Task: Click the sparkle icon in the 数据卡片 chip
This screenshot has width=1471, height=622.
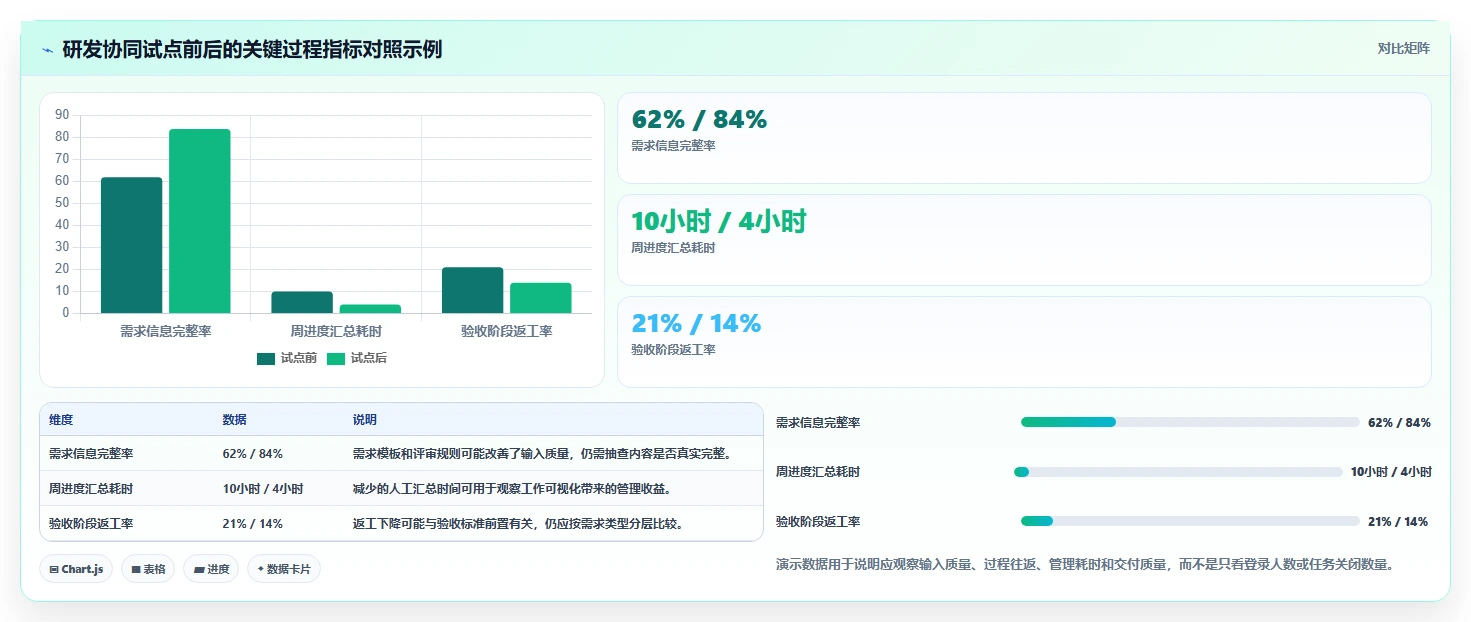Action: click(x=261, y=569)
